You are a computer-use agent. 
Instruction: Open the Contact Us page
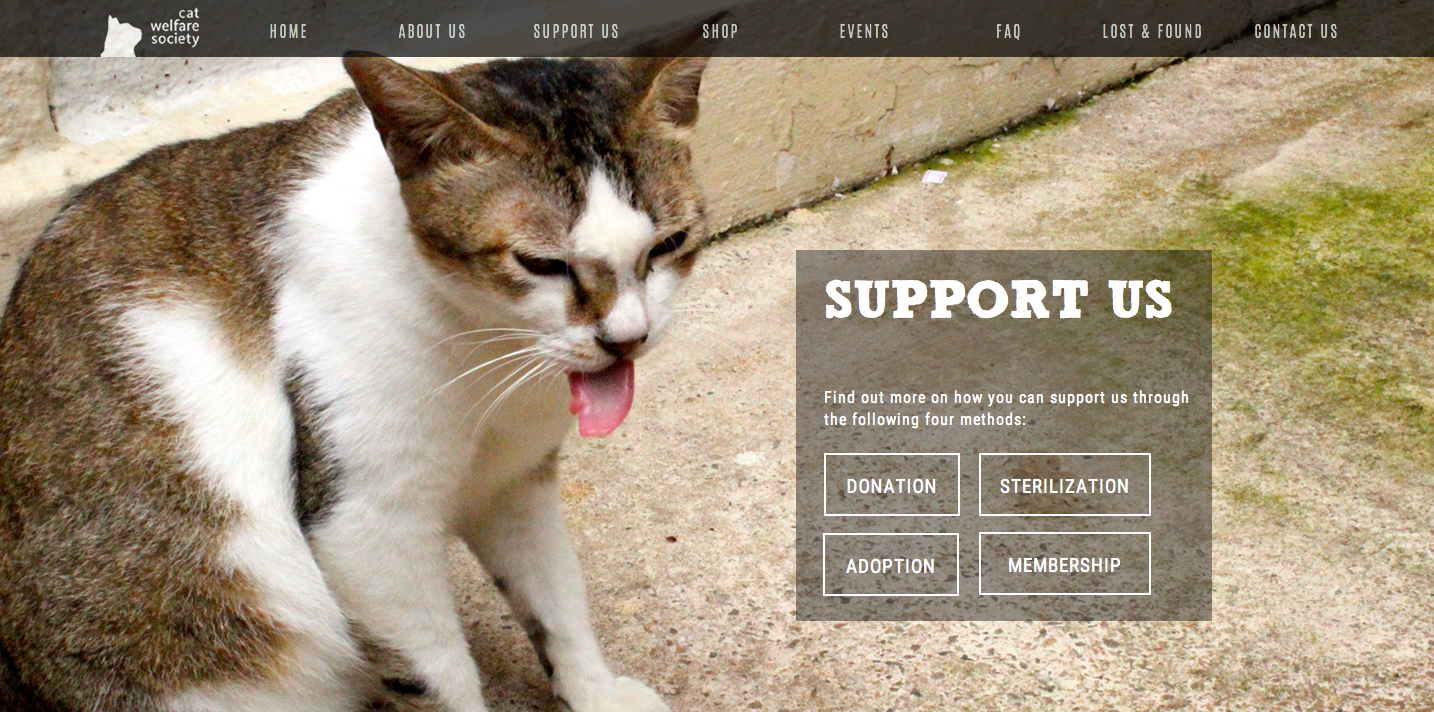click(x=1296, y=31)
